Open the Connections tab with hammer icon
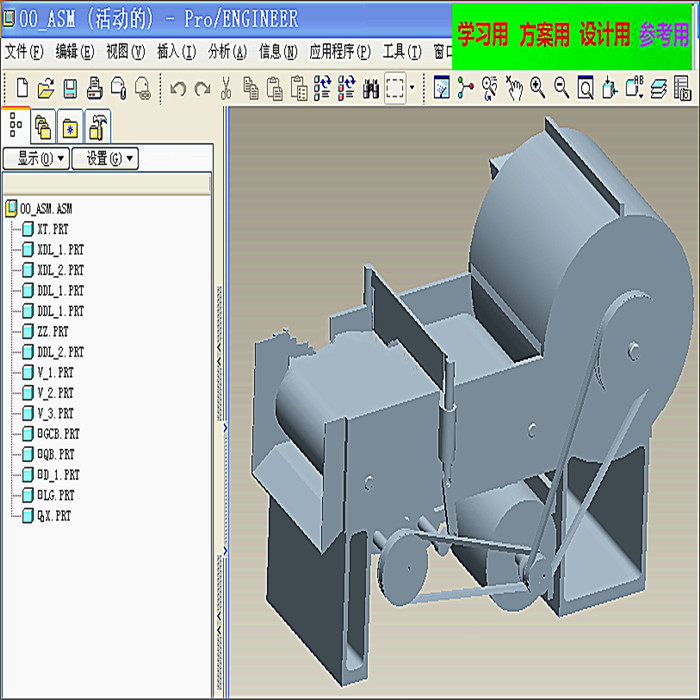 97,126
